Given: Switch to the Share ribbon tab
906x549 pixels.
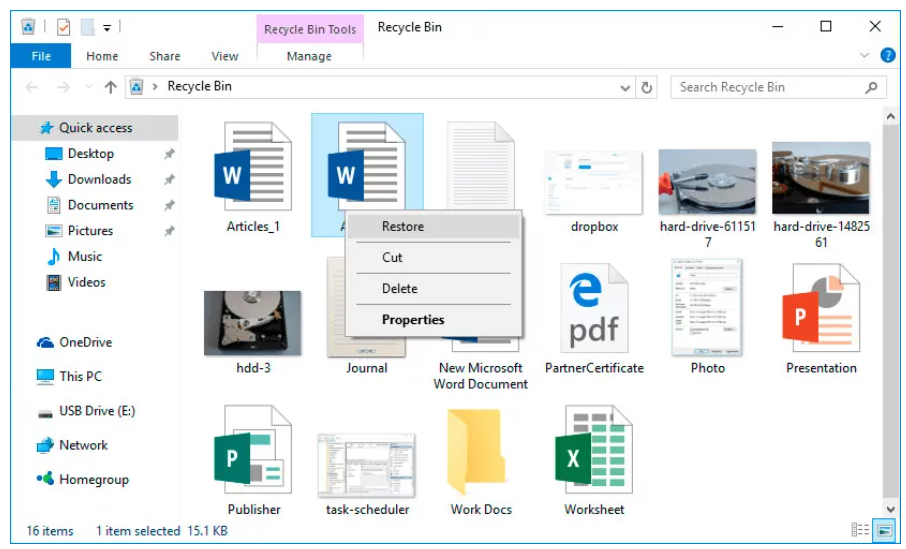Looking at the screenshot, I should (x=165, y=56).
